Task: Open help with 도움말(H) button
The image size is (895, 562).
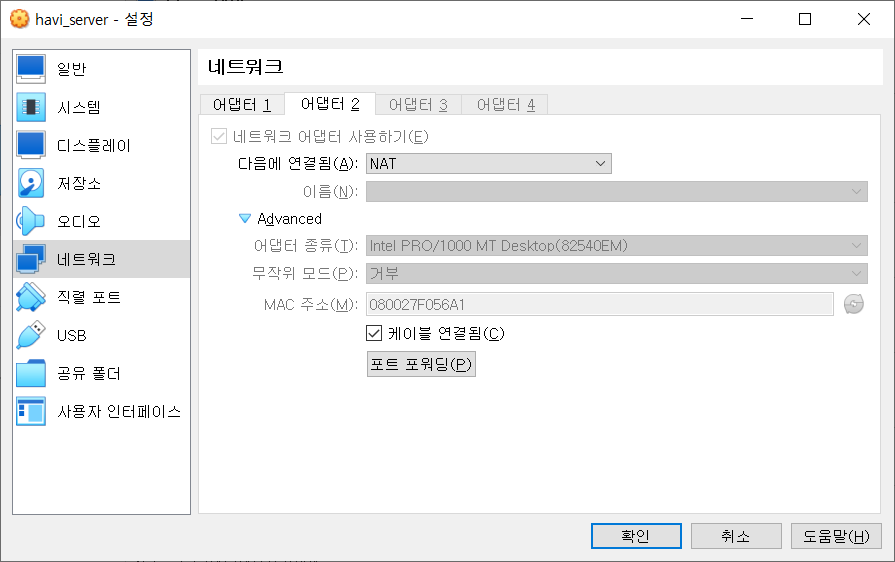Action: 836,536
